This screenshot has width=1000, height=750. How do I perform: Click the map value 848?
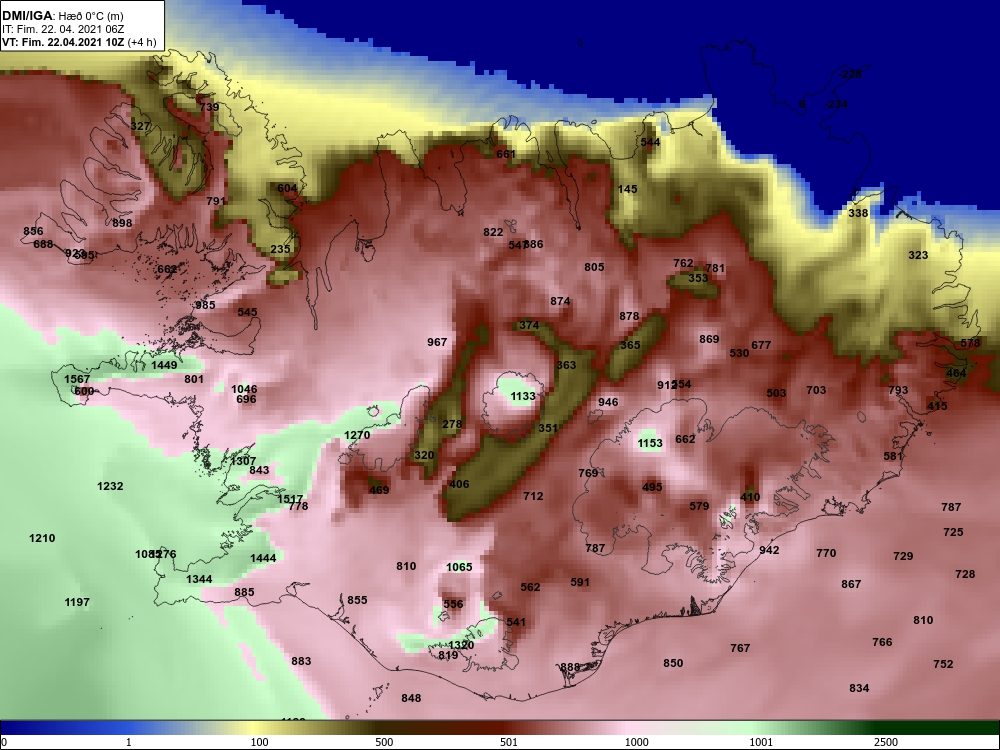click(411, 698)
